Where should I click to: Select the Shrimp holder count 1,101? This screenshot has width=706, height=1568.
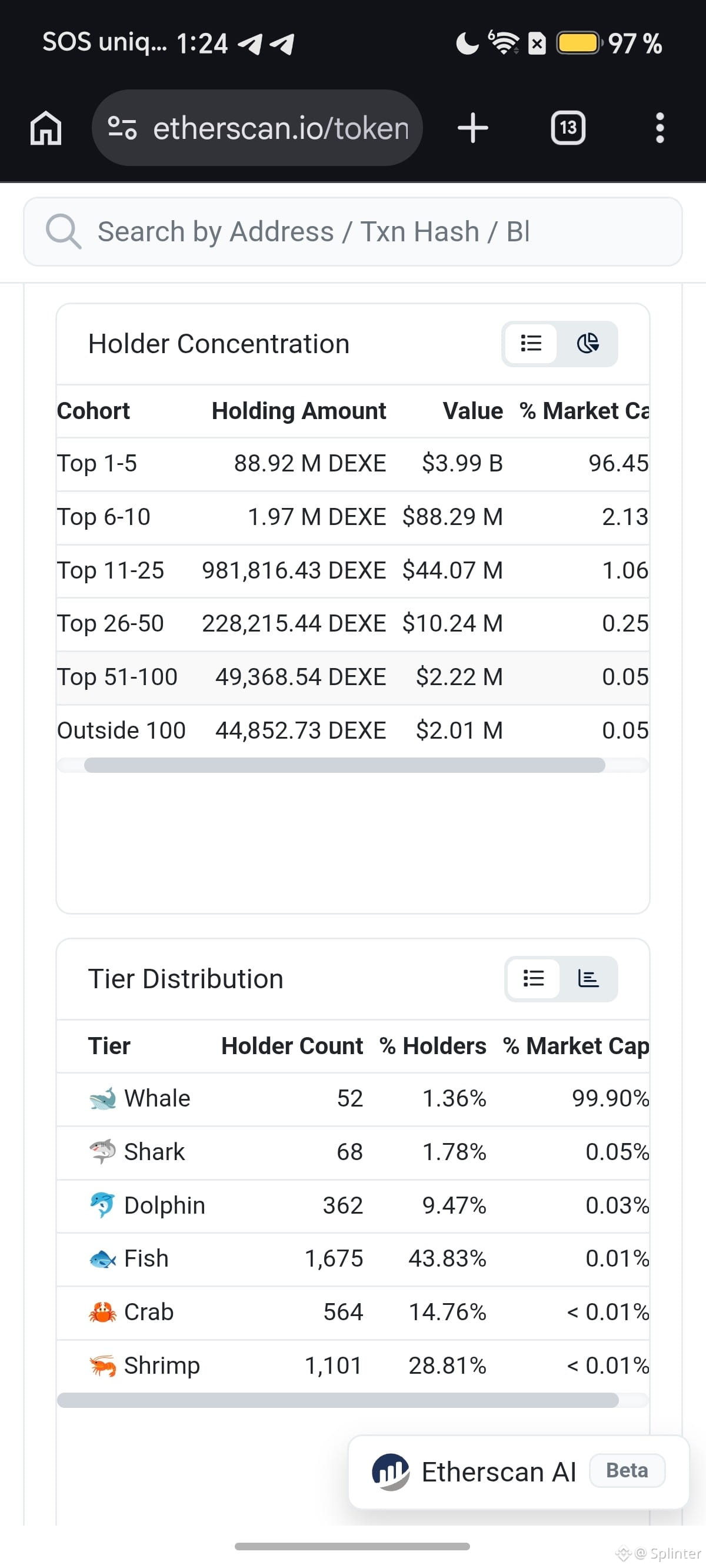tap(334, 1366)
